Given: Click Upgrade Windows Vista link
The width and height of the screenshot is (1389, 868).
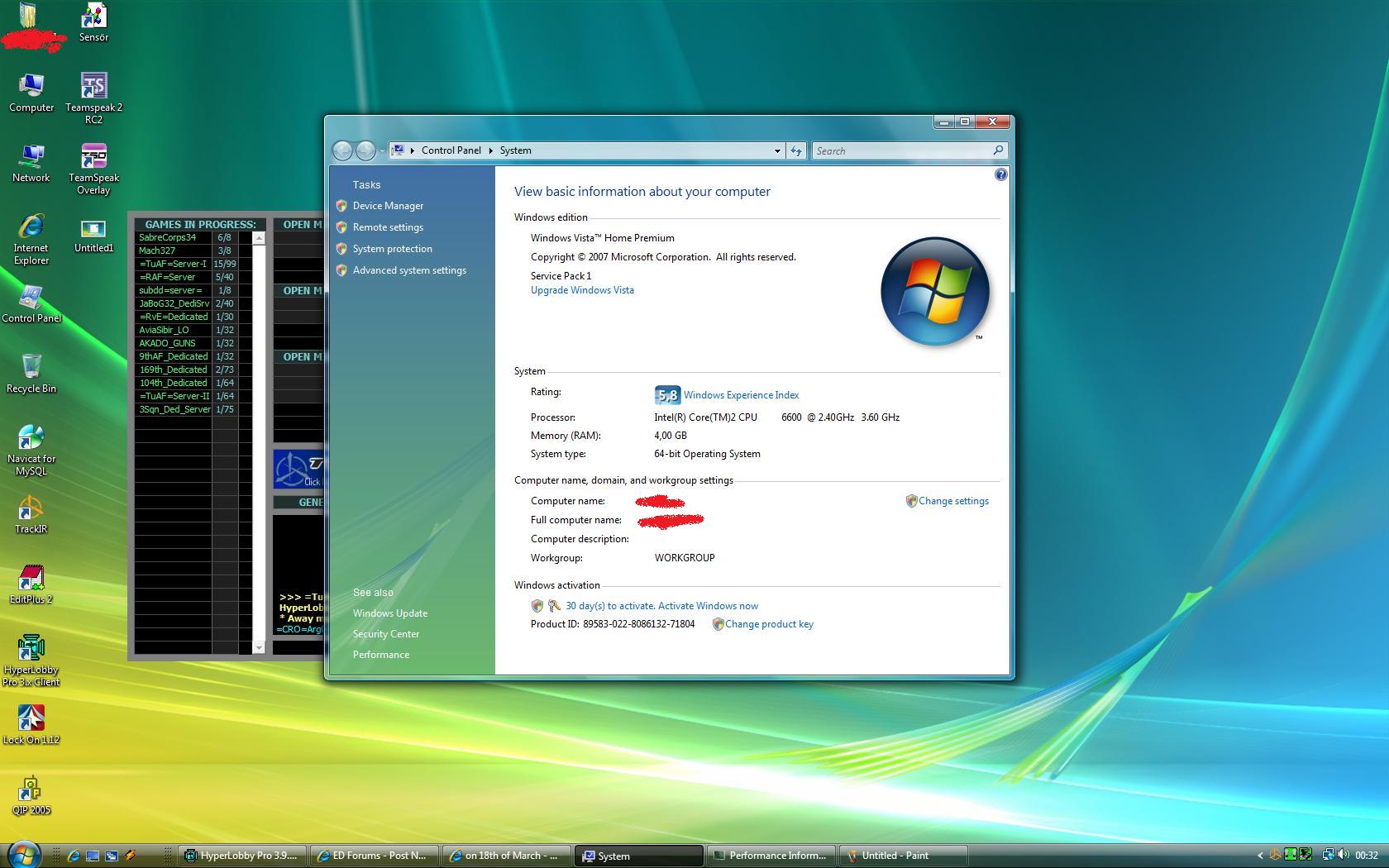Looking at the screenshot, I should point(582,290).
